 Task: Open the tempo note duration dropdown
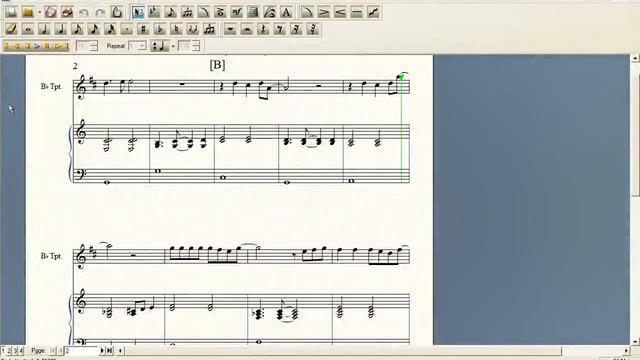(160, 46)
